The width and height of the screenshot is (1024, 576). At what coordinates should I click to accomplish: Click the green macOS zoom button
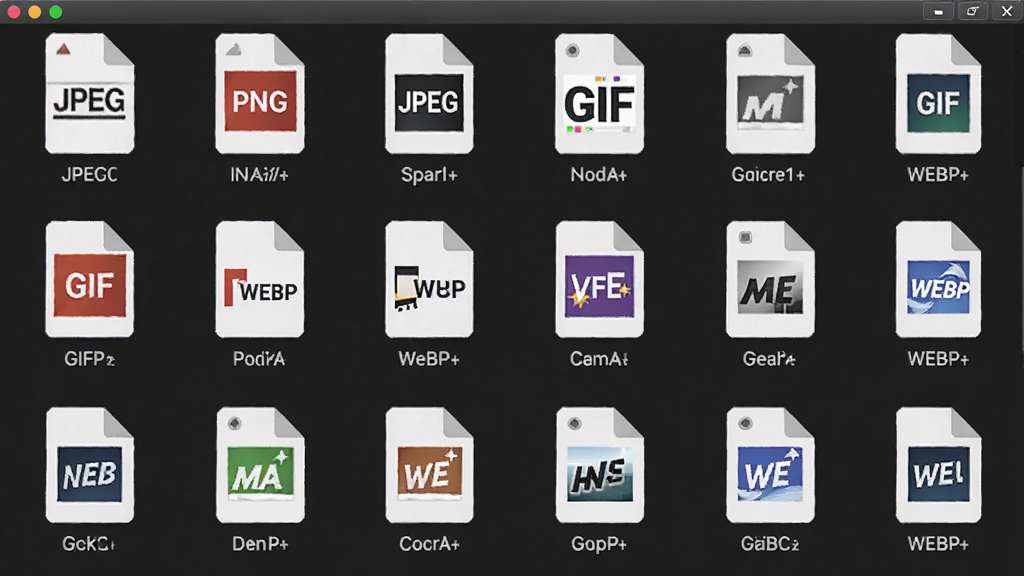tap(56, 12)
